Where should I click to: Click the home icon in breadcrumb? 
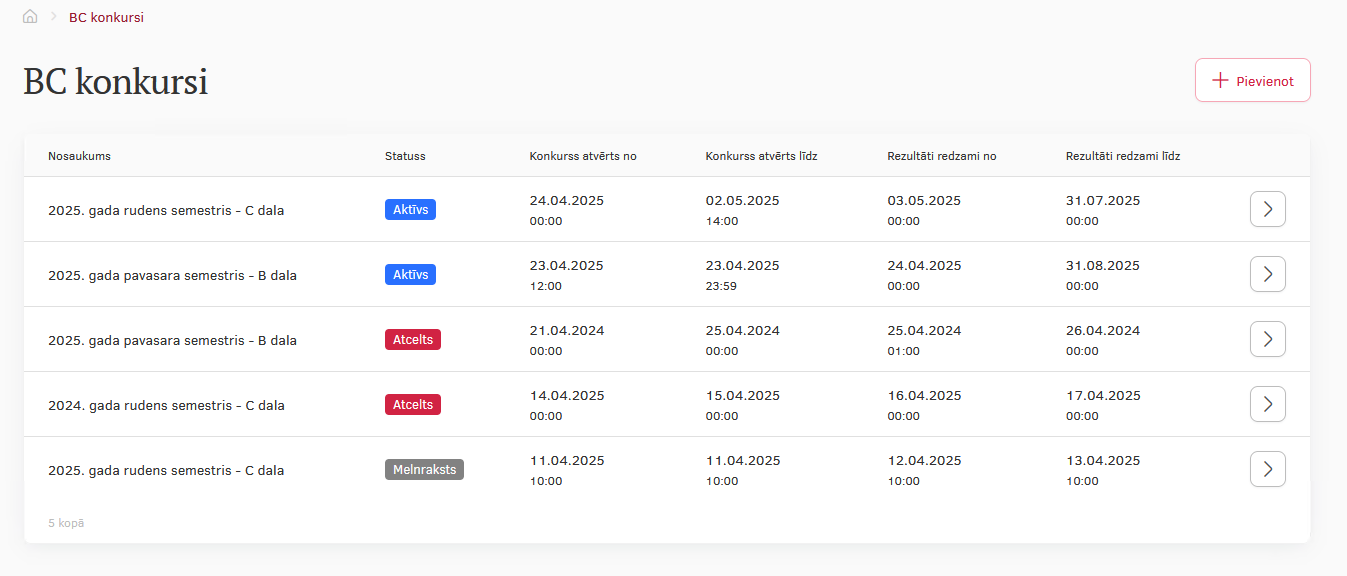coord(30,17)
